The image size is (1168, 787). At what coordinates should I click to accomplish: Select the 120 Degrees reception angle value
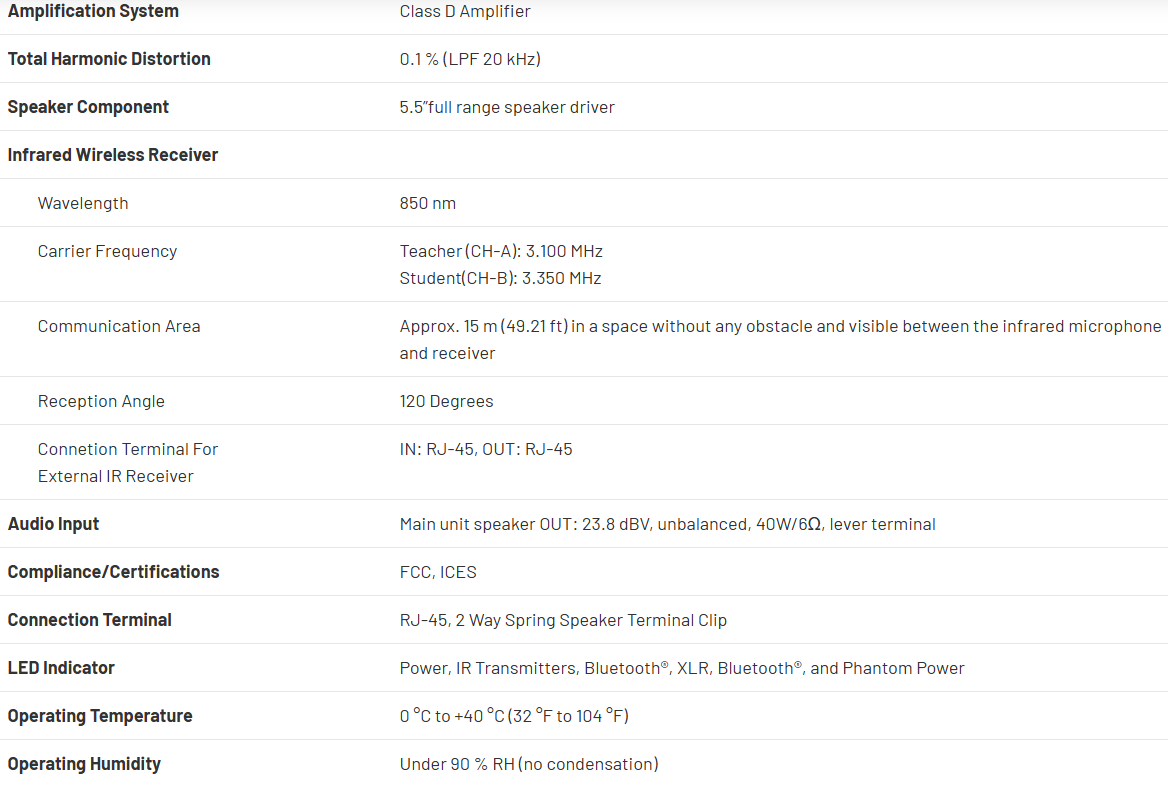click(x=446, y=401)
